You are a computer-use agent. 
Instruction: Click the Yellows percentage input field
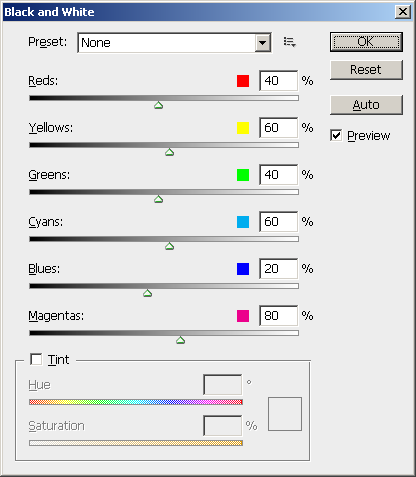[279, 128]
